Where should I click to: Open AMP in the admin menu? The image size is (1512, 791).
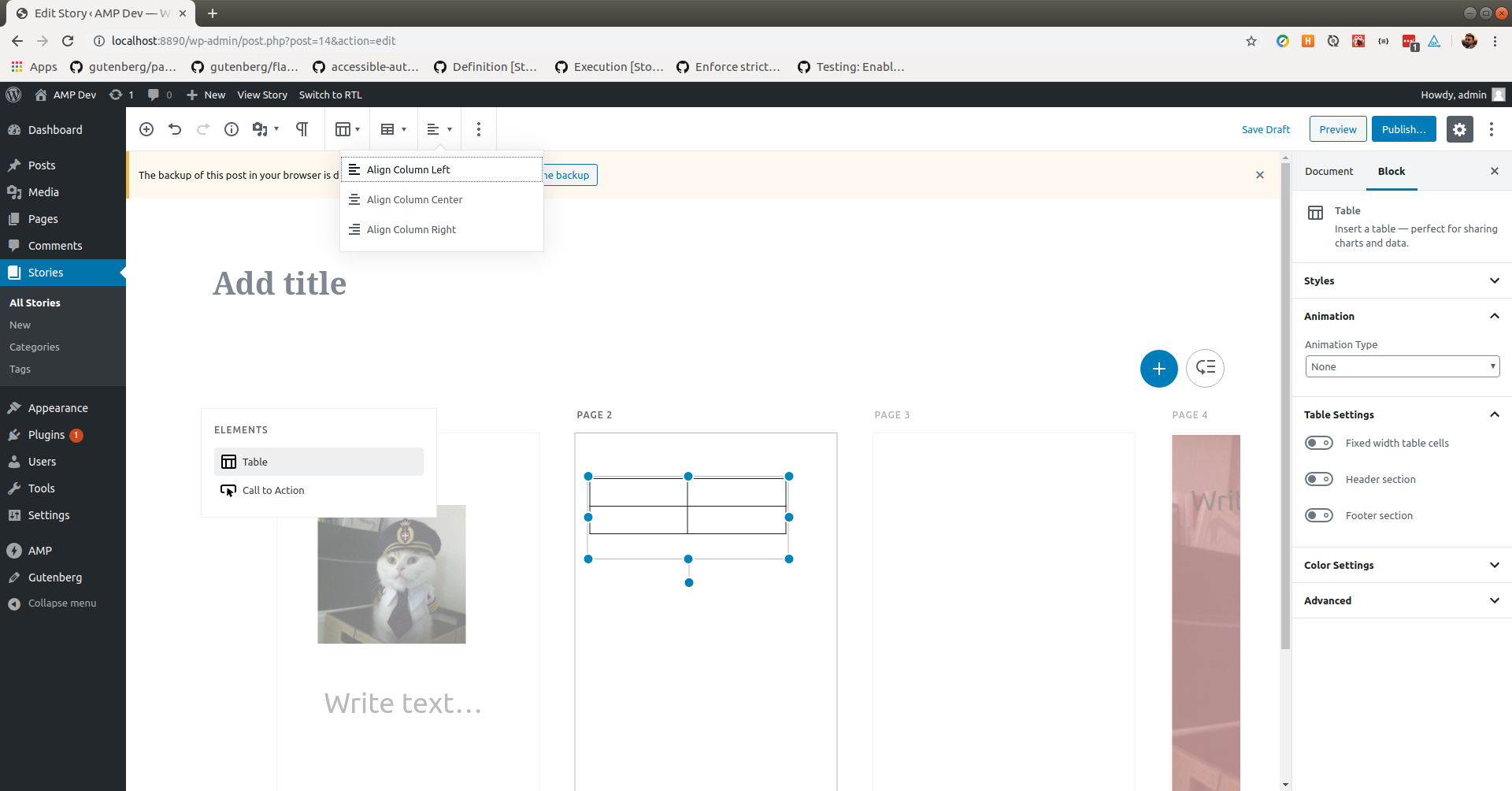pos(63,551)
